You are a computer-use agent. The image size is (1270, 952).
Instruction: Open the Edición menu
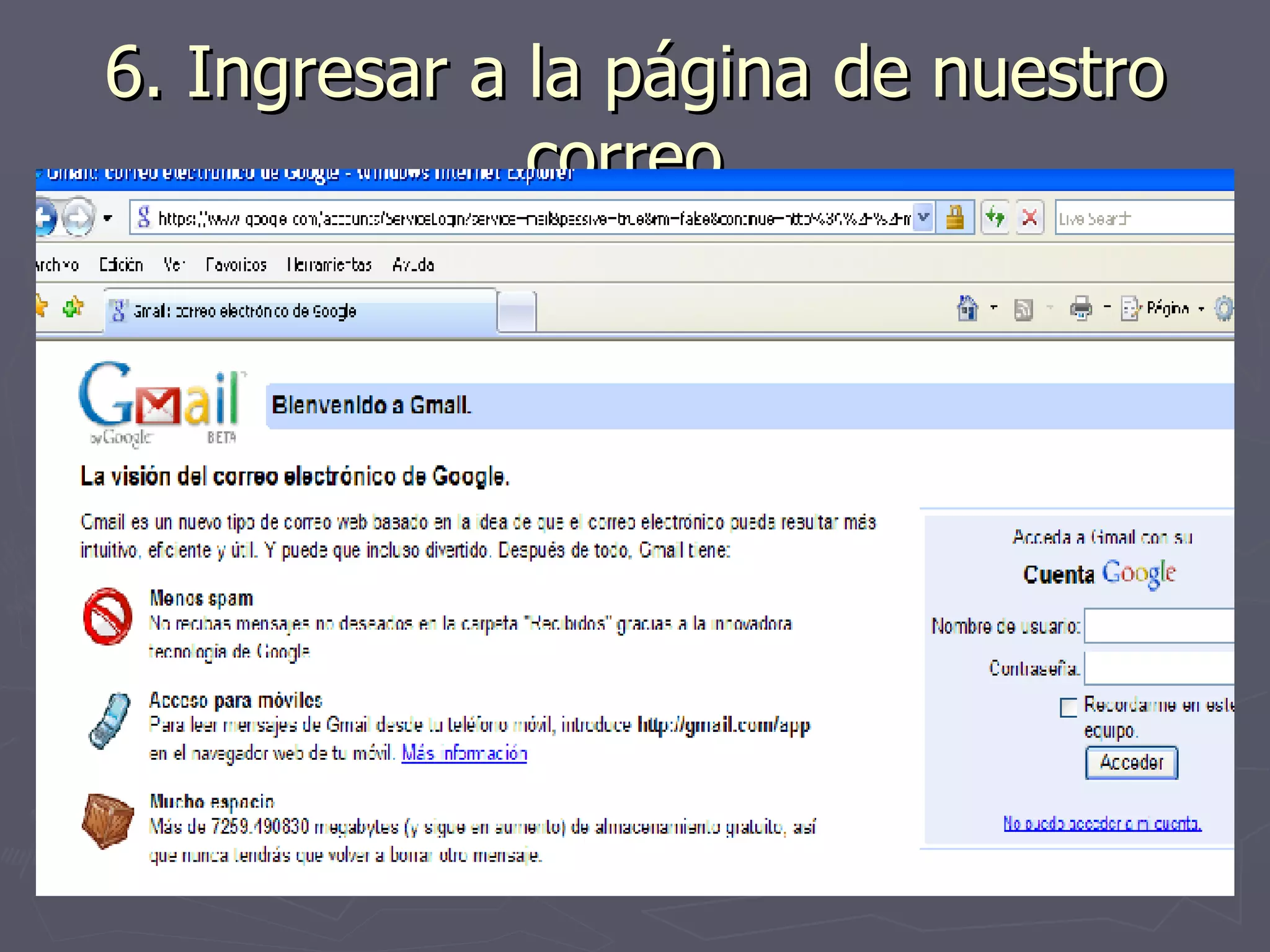point(121,265)
